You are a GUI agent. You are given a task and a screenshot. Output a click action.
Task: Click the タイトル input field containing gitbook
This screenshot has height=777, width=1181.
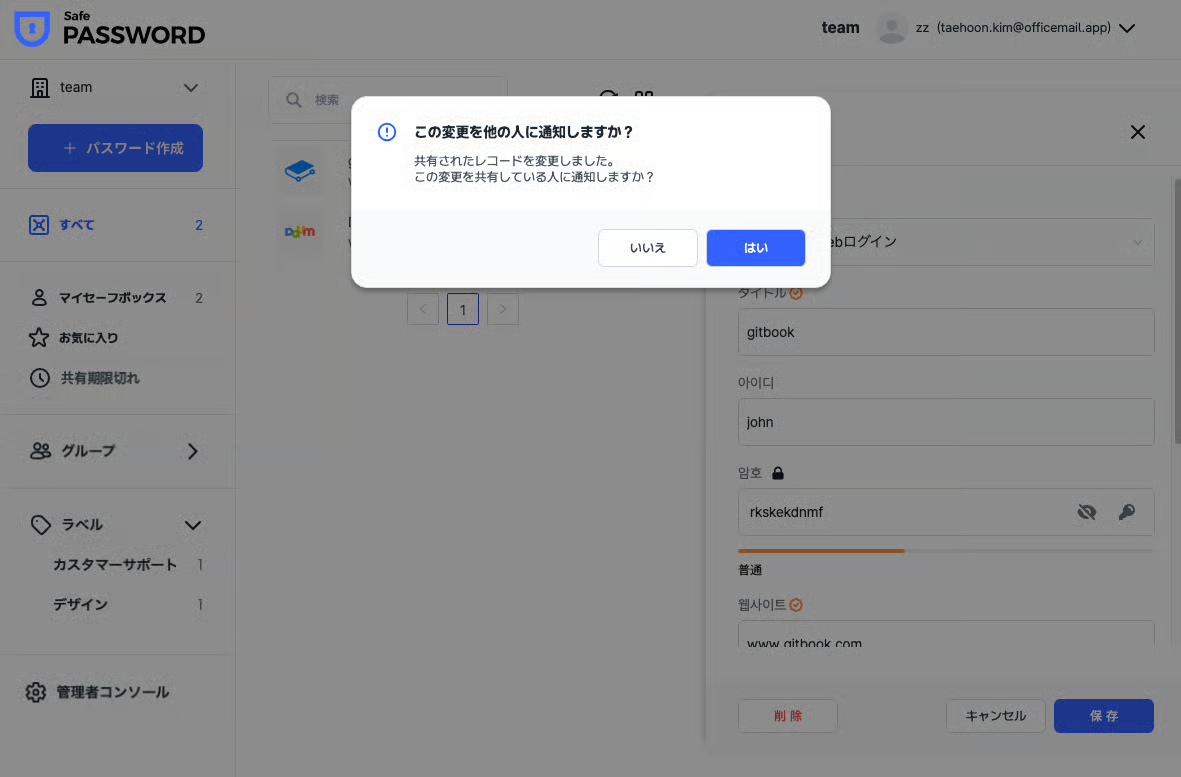pyautogui.click(x=945, y=332)
